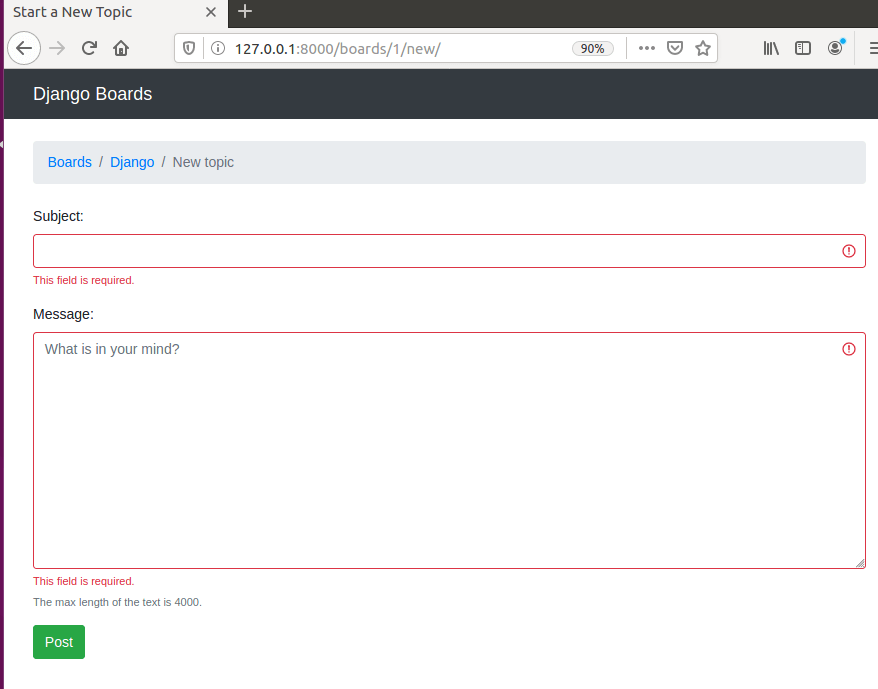Screen dimensions: 878x689
Task: Click required error below Subject field
Action: [83, 280]
